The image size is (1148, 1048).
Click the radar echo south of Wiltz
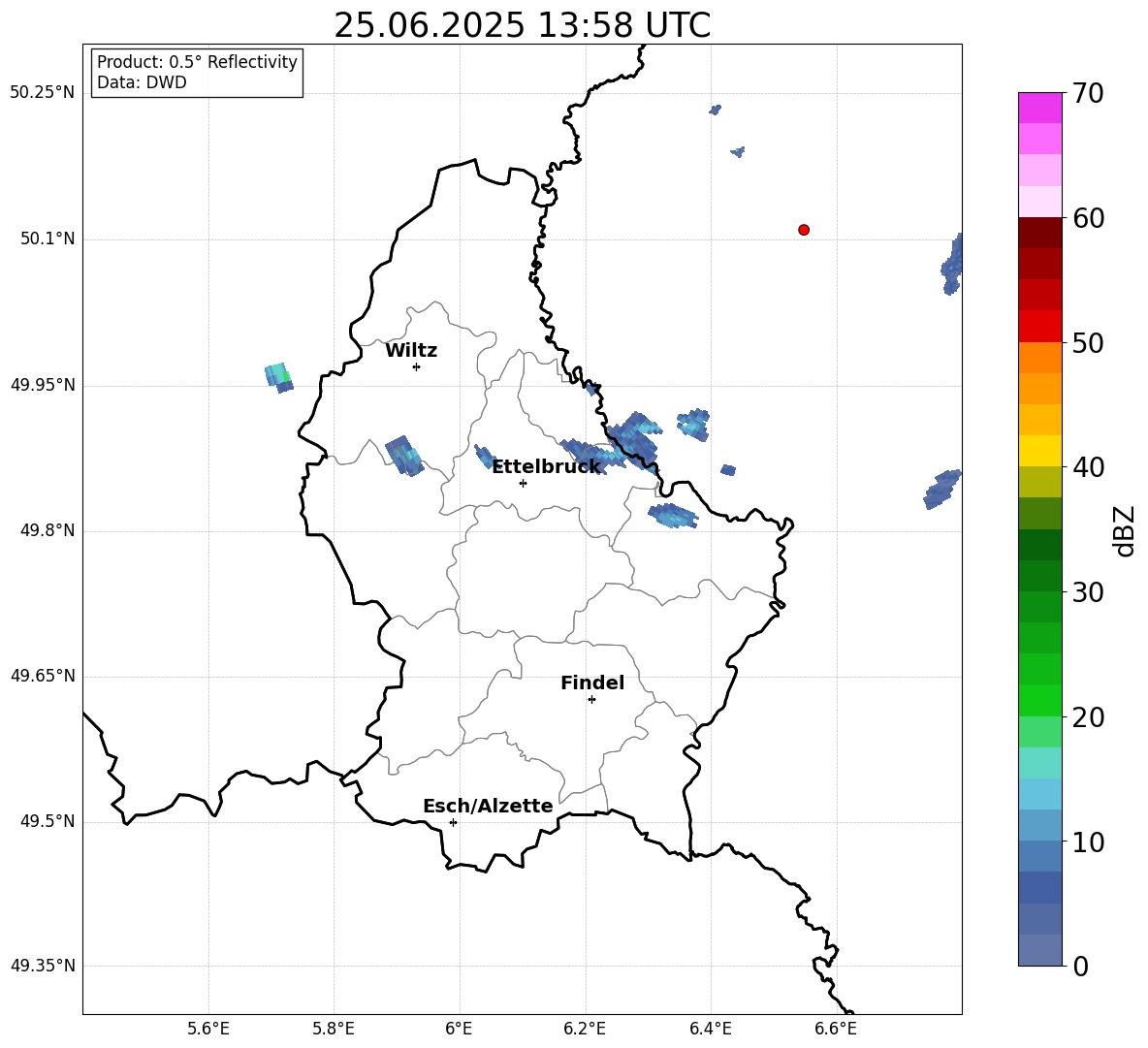404,456
